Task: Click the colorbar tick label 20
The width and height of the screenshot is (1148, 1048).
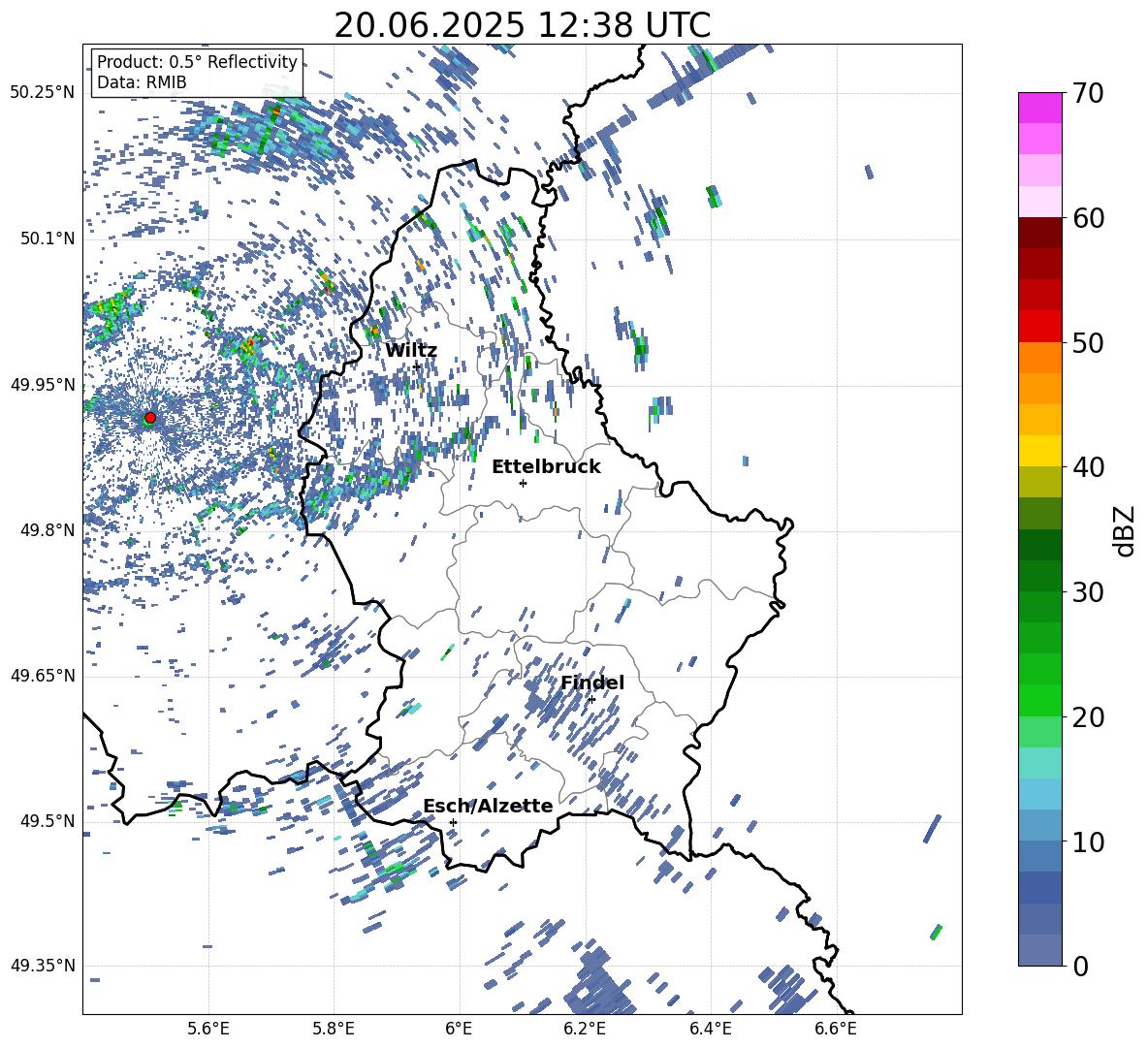Action: click(x=1088, y=716)
